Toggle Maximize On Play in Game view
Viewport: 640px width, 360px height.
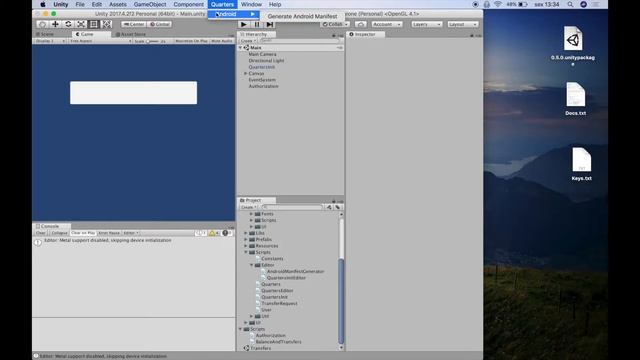(191, 41)
